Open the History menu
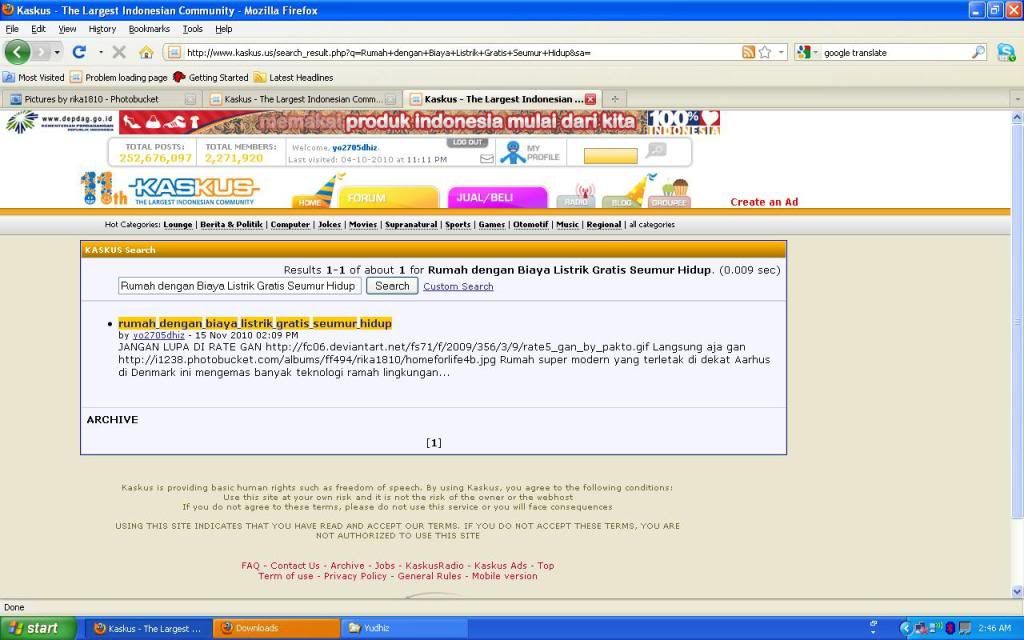This screenshot has width=1024, height=640. click(x=102, y=29)
